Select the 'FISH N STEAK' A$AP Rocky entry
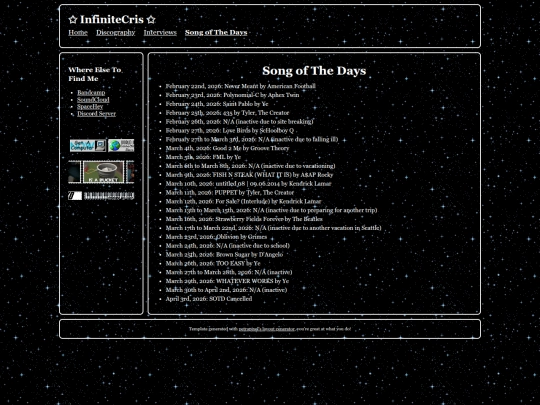This screenshot has width=540, height=405. coord(249,175)
